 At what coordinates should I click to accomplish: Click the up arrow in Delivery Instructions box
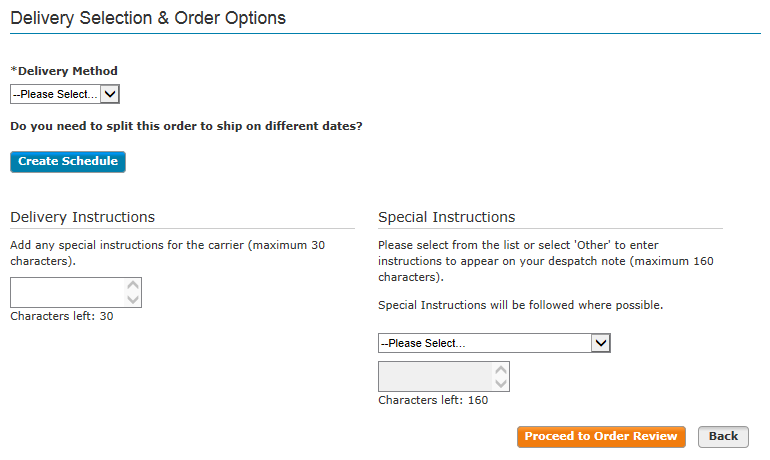pos(133,285)
